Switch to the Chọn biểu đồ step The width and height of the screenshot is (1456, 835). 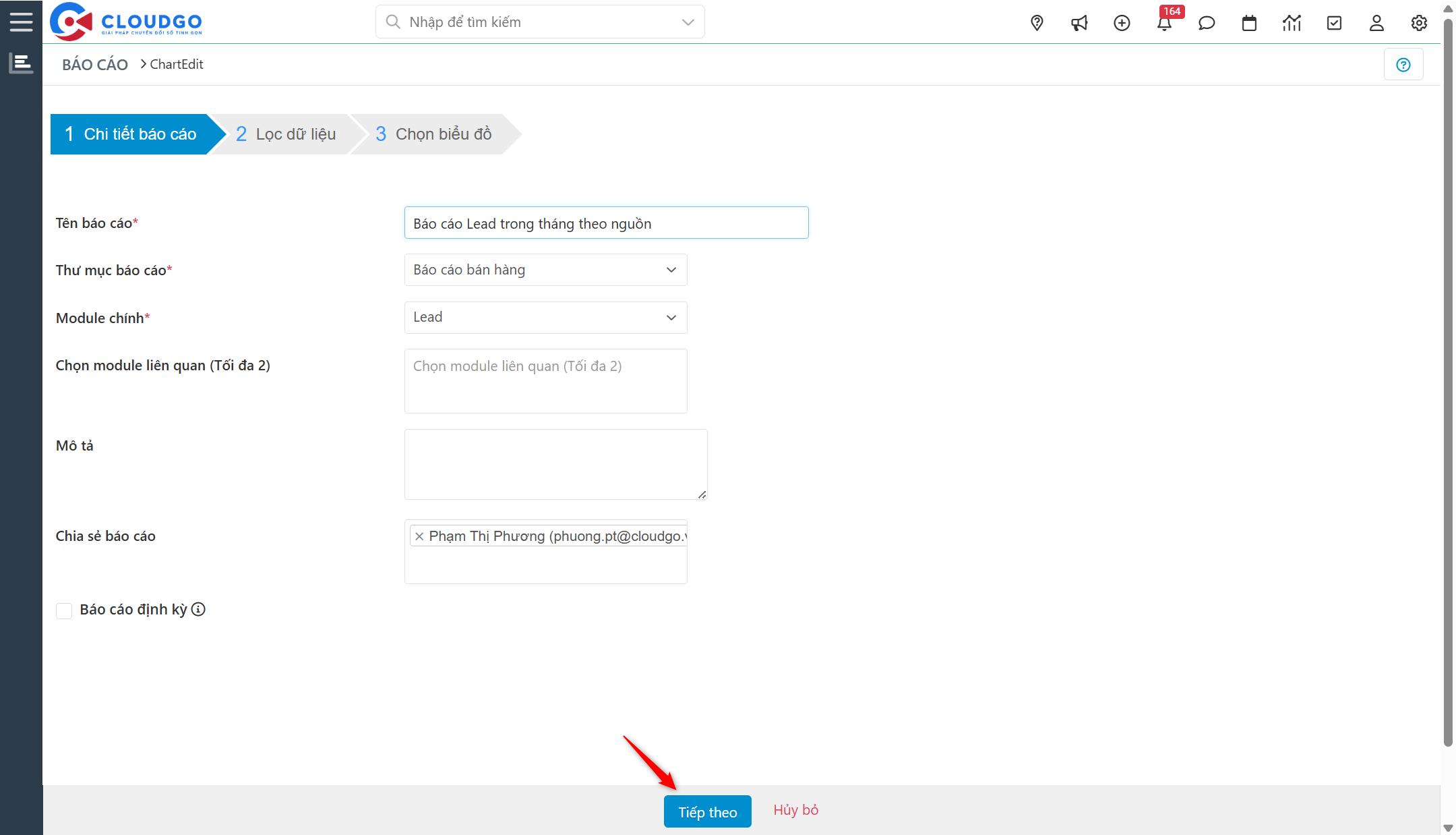tap(432, 134)
